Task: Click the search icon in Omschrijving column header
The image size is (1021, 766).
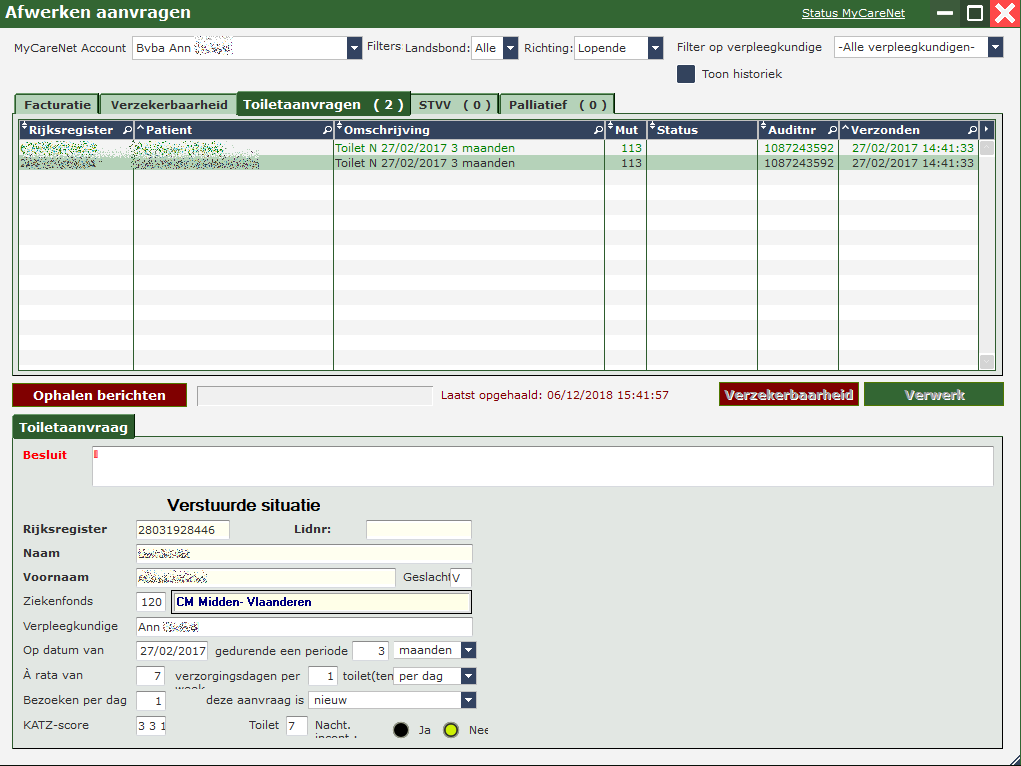Action: point(598,130)
